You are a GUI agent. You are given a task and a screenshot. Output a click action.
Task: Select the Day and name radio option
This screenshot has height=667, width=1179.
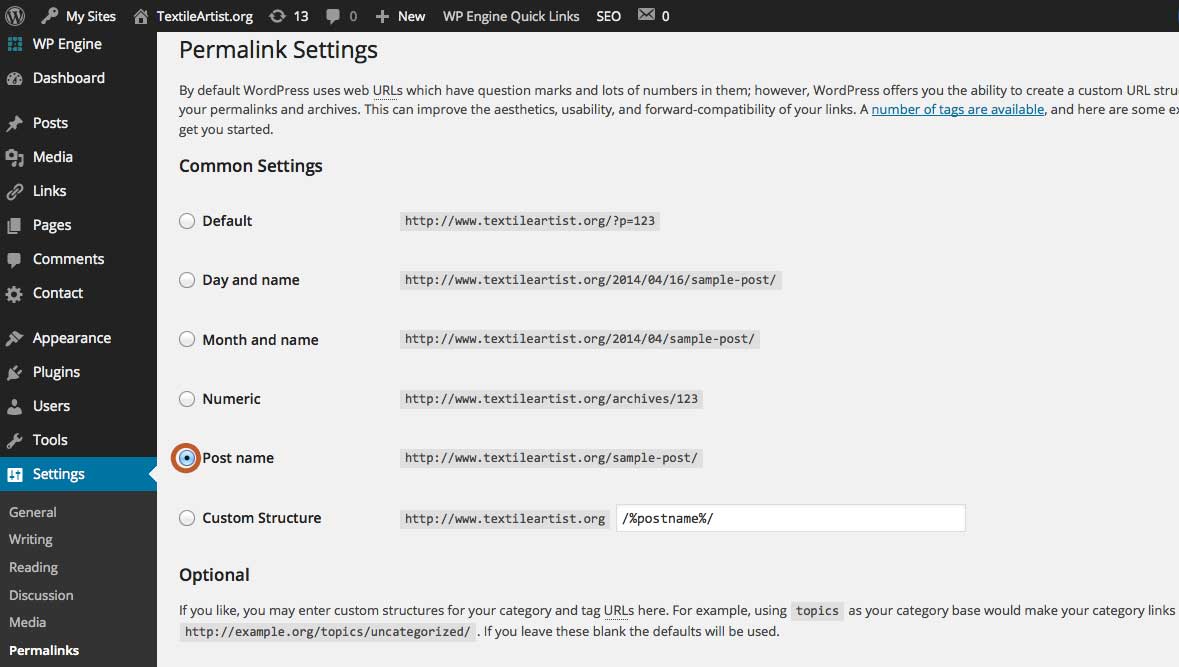coord(187,280)
